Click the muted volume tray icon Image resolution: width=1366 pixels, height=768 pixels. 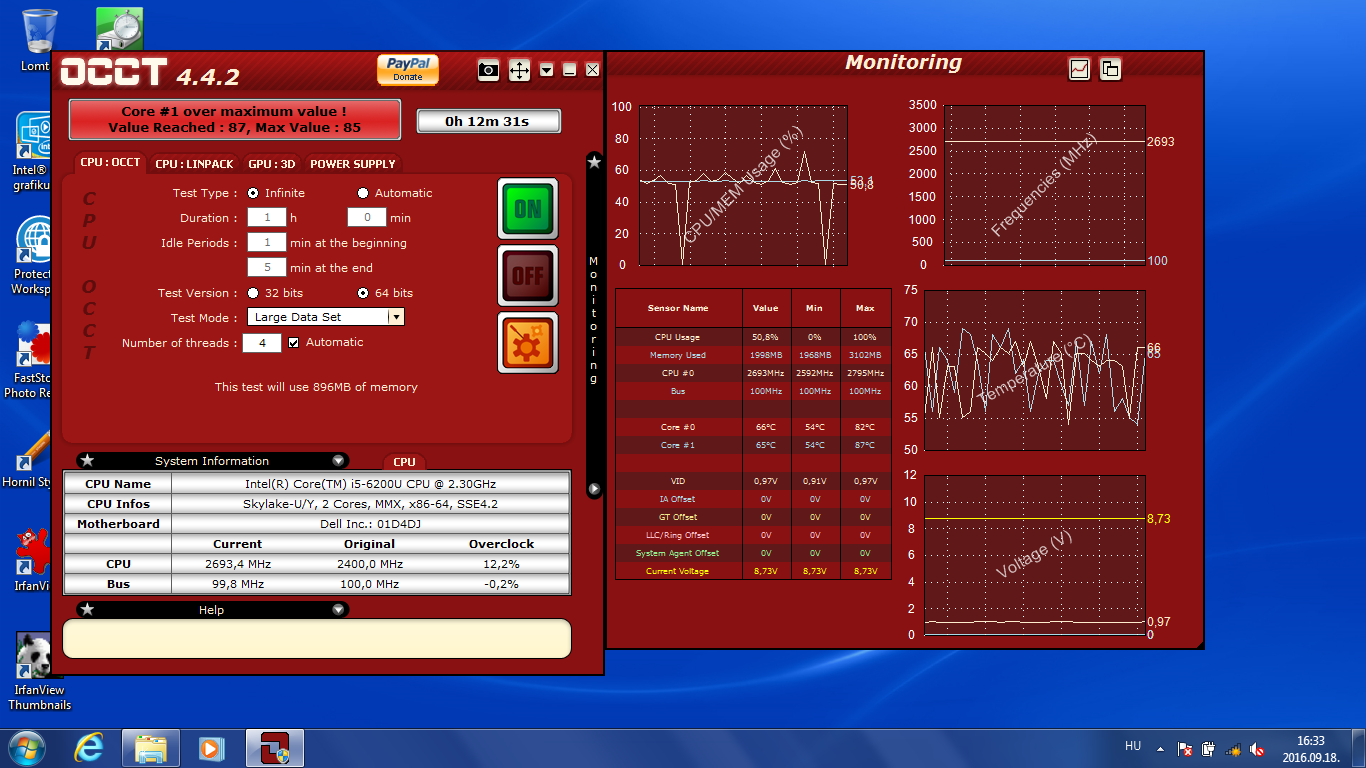[x=1257, y=749]
